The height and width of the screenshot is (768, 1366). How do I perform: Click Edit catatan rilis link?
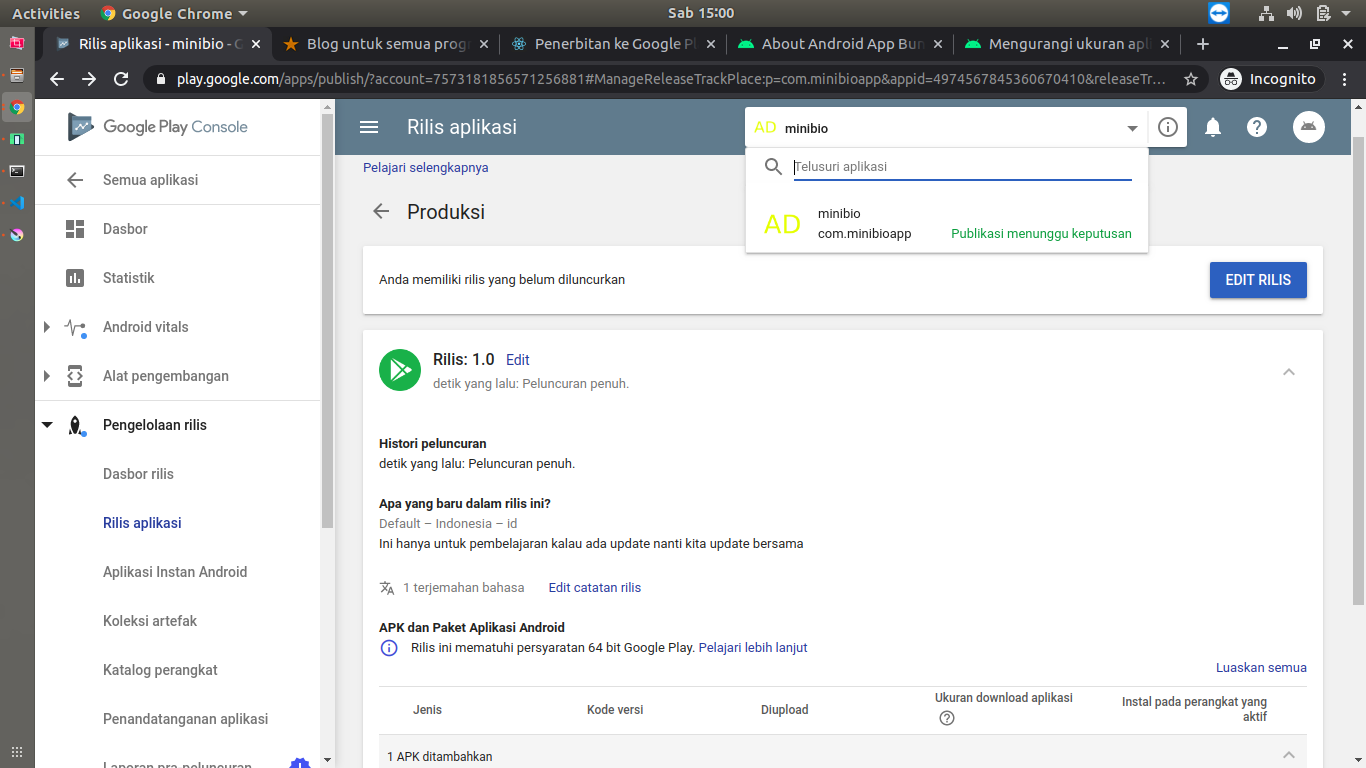point(595,588)
